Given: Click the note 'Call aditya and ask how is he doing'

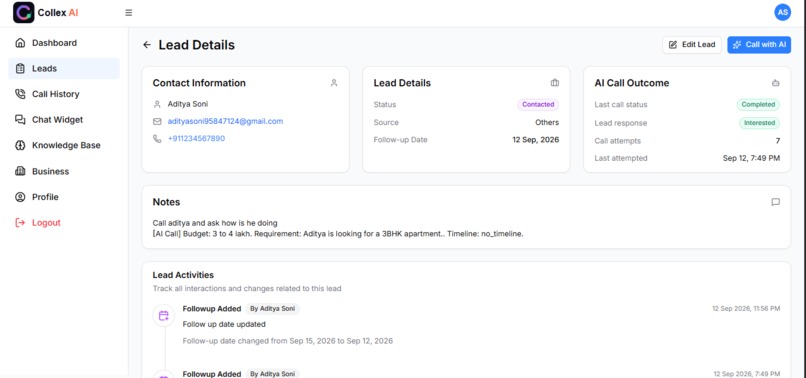Looking at the screenshot, I should 215,223.
